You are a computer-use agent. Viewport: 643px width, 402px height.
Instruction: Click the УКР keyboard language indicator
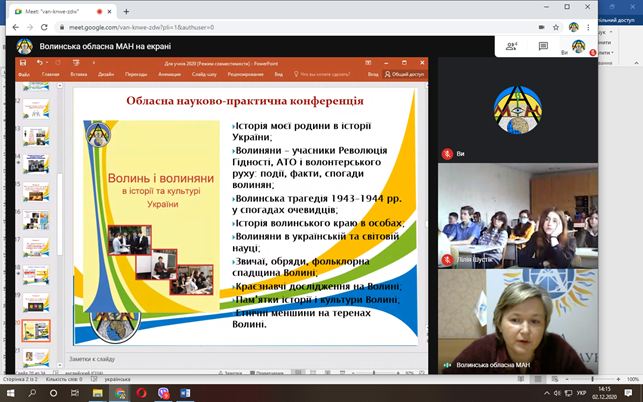coord(581,391)
